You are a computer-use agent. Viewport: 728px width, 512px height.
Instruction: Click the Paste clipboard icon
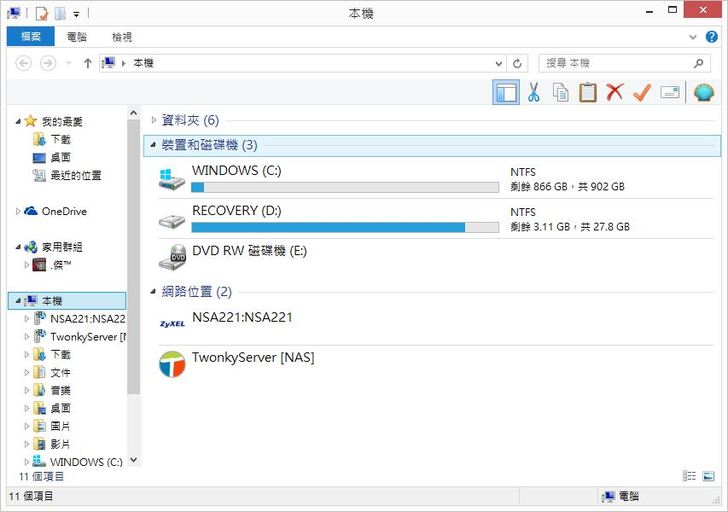[588, 92]
